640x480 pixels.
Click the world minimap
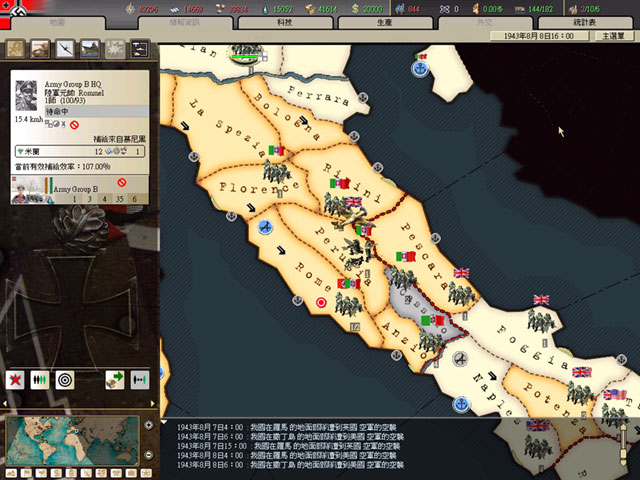point(73,441)
